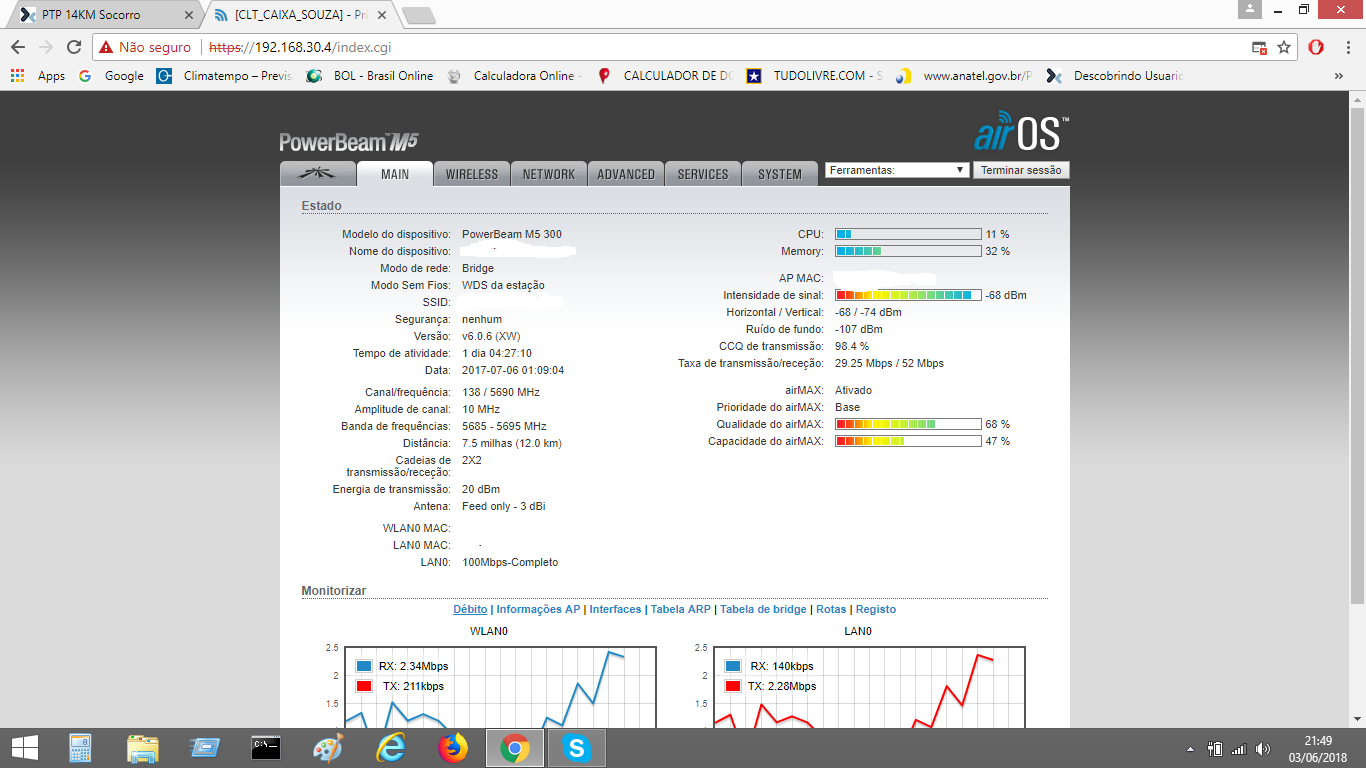Open the CALCULADOR DE DC bookmark
This screenshot has height=768, width=1366.
[665, 76]
